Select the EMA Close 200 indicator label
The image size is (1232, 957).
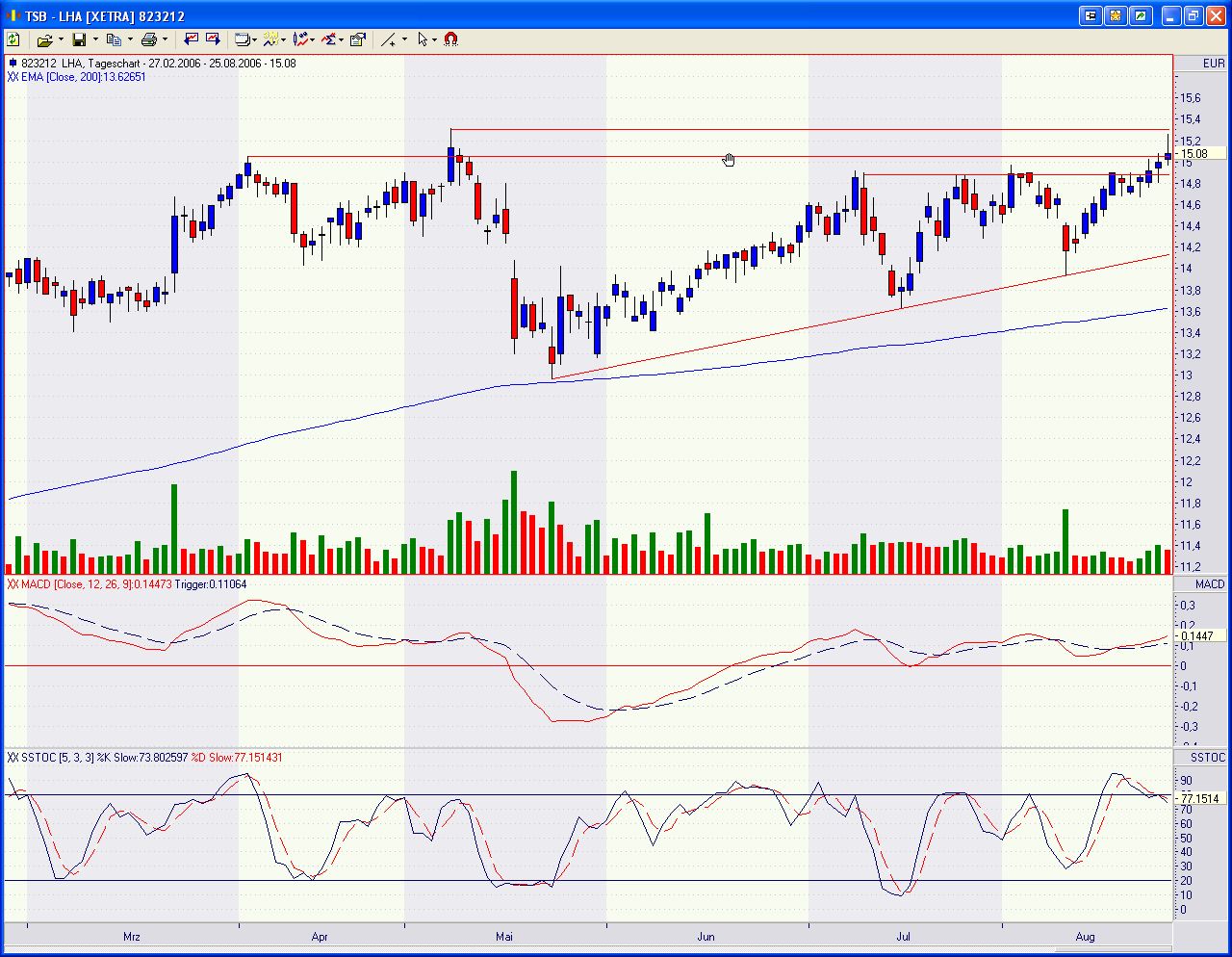[77, 77]
